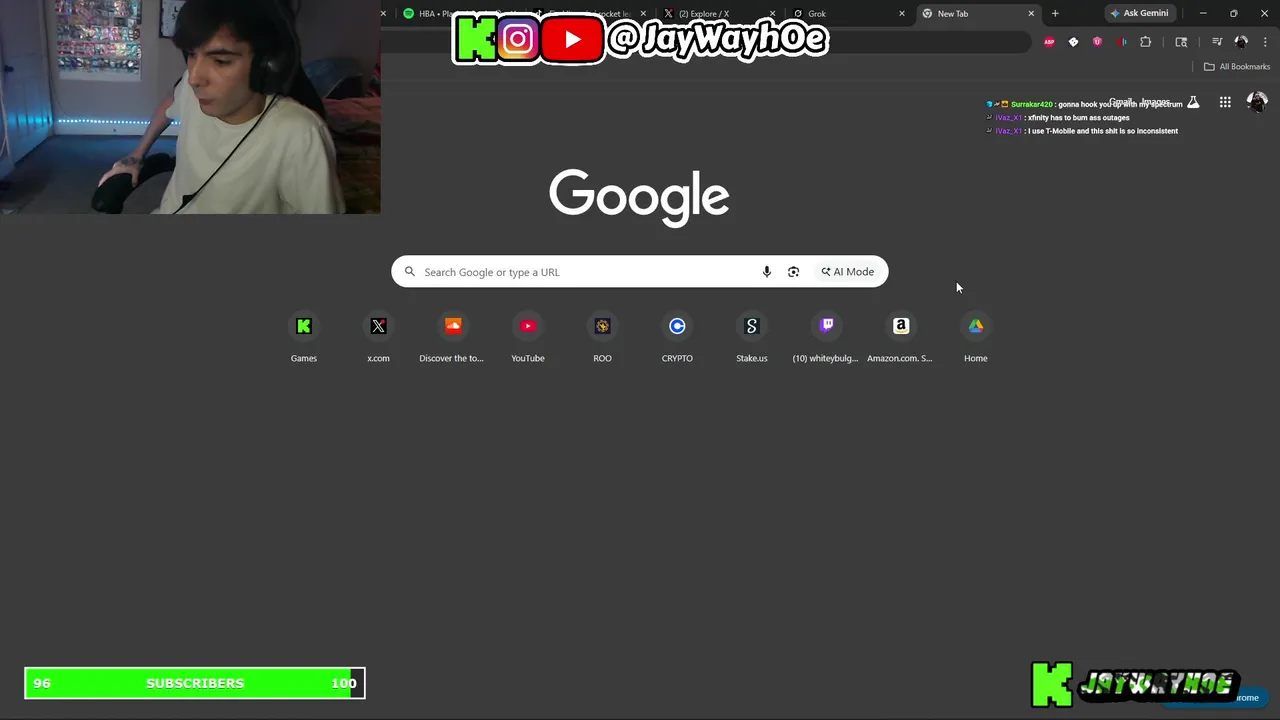Open the x.com shortcut
This screenshot has width=1280, height=720.
[x=378, y=339]
